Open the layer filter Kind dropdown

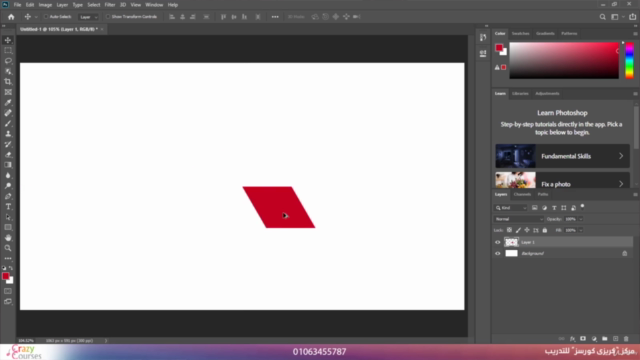[511, 208]
